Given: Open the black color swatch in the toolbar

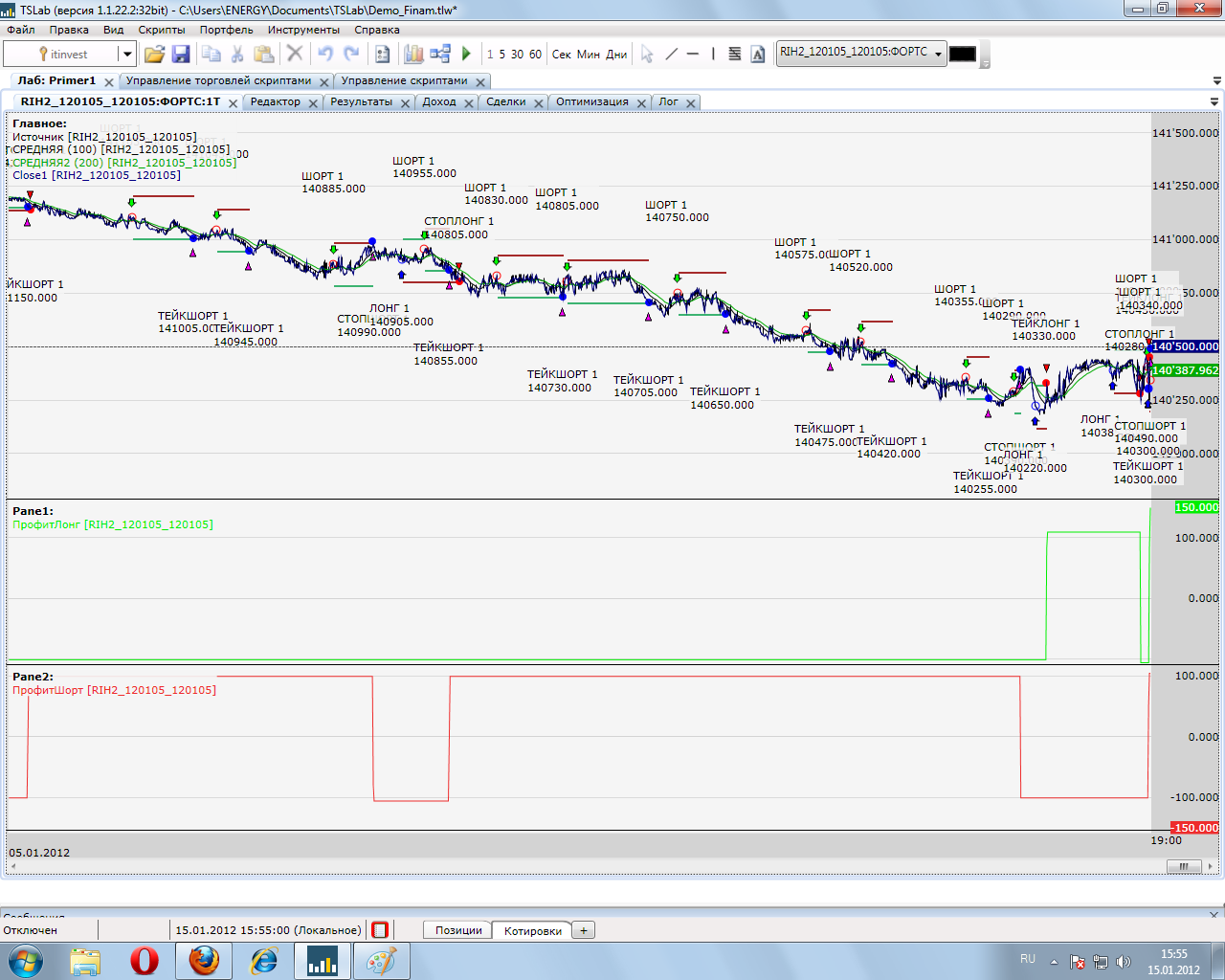Looking at the screenshot, I should (962, 54).
